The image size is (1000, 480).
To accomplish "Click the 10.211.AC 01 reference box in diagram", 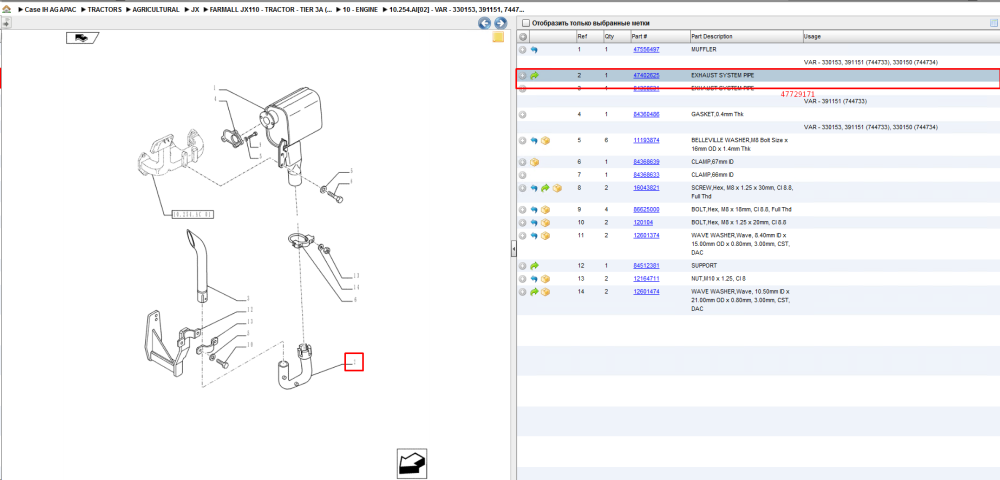I will tap(193, 215).
